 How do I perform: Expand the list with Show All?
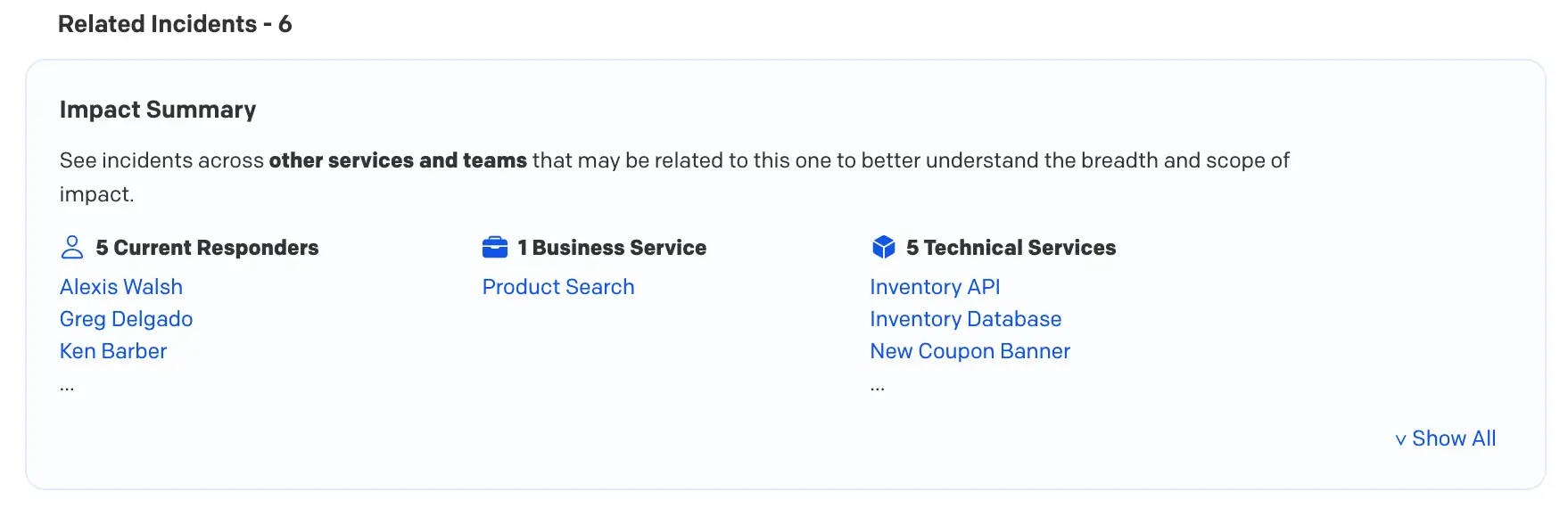click(1446, 438)
